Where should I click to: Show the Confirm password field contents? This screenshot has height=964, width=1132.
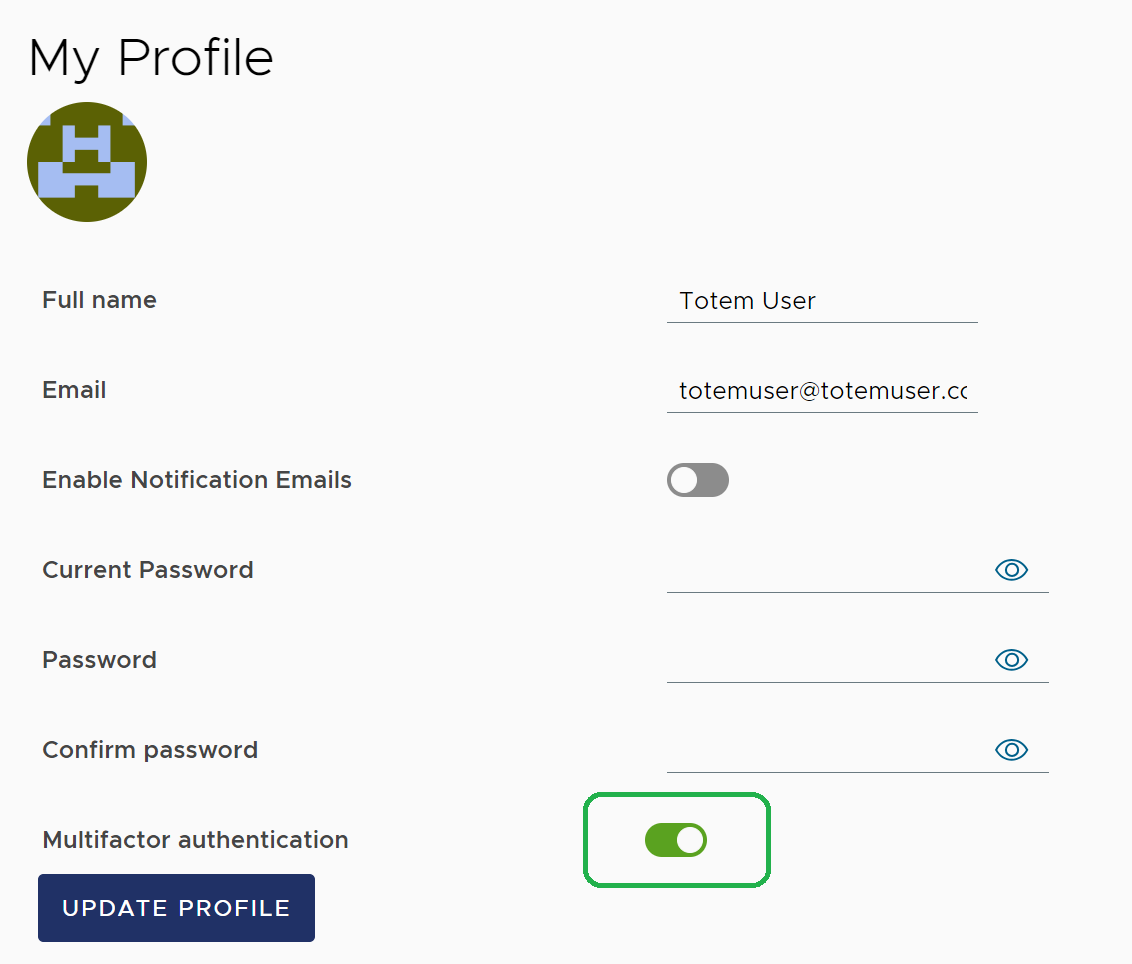1011,749
